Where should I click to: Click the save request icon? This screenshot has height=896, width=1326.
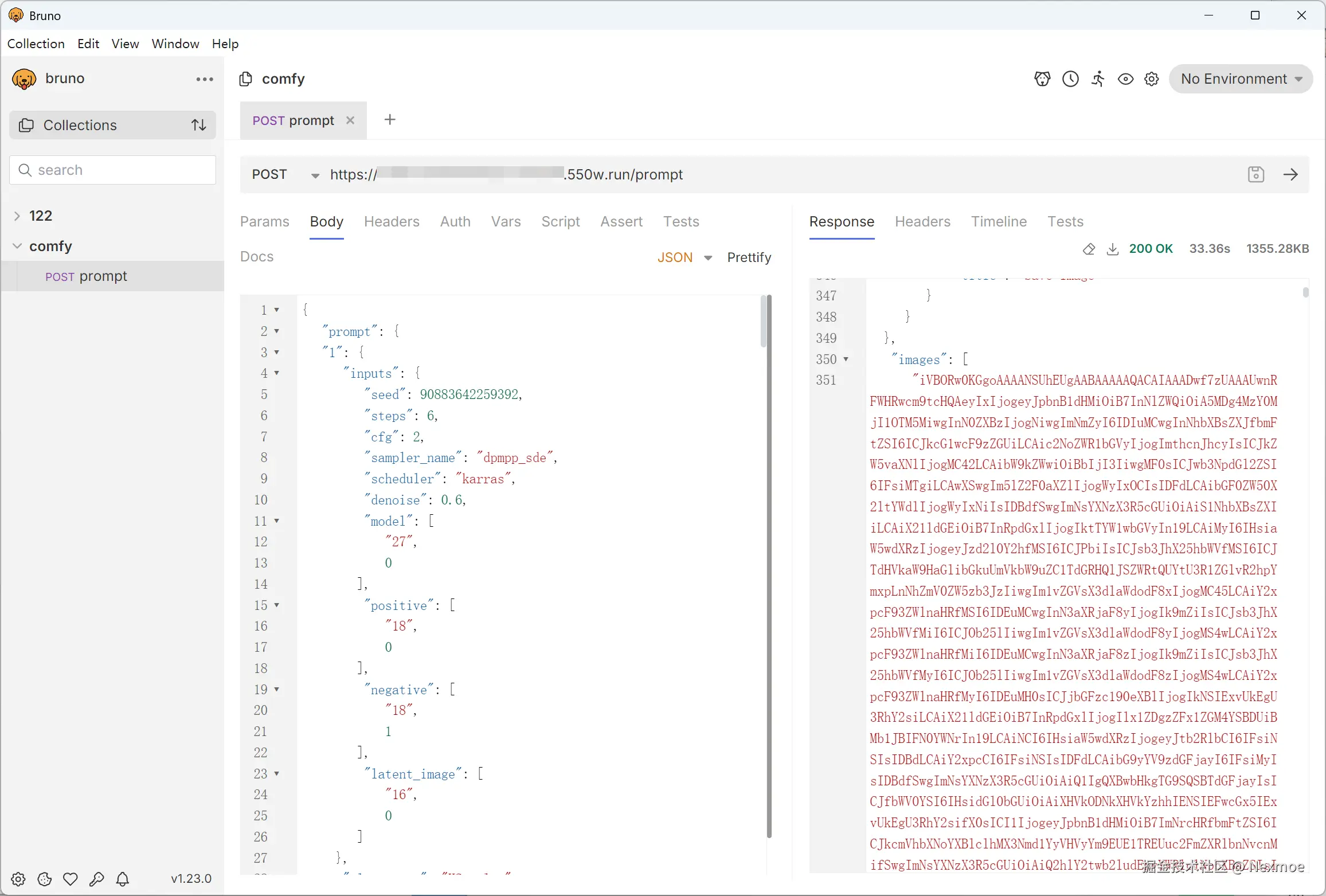(1255, 174)
